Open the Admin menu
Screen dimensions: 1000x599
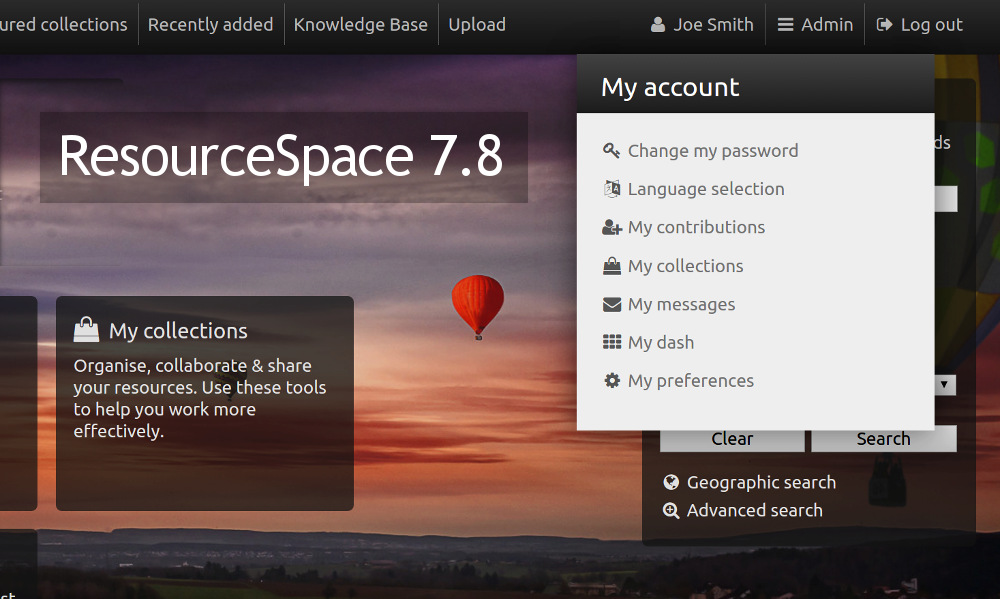coord(815,25)
